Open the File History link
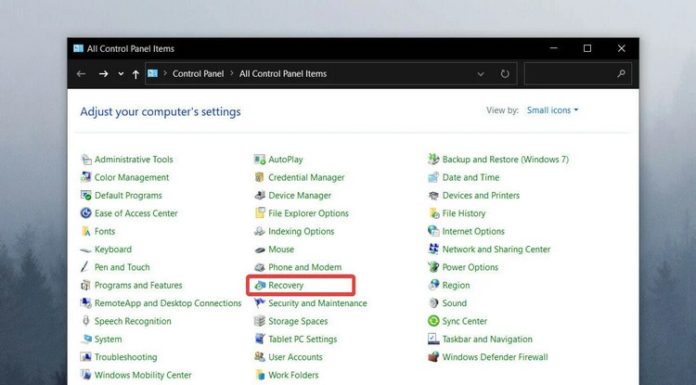Screen dimensions: 696x385 [464, 214]
